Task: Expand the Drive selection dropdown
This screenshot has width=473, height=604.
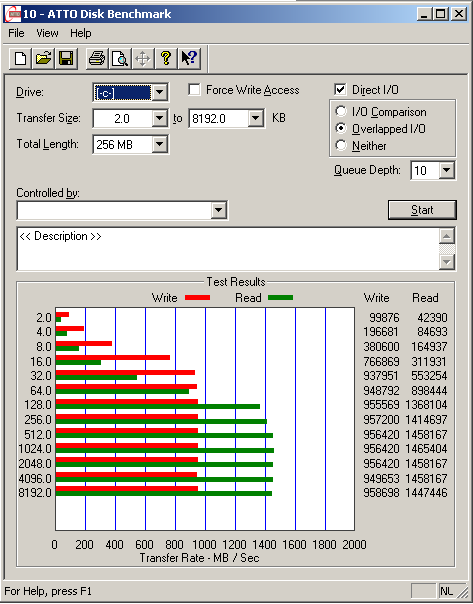Action: coord(159,92)
